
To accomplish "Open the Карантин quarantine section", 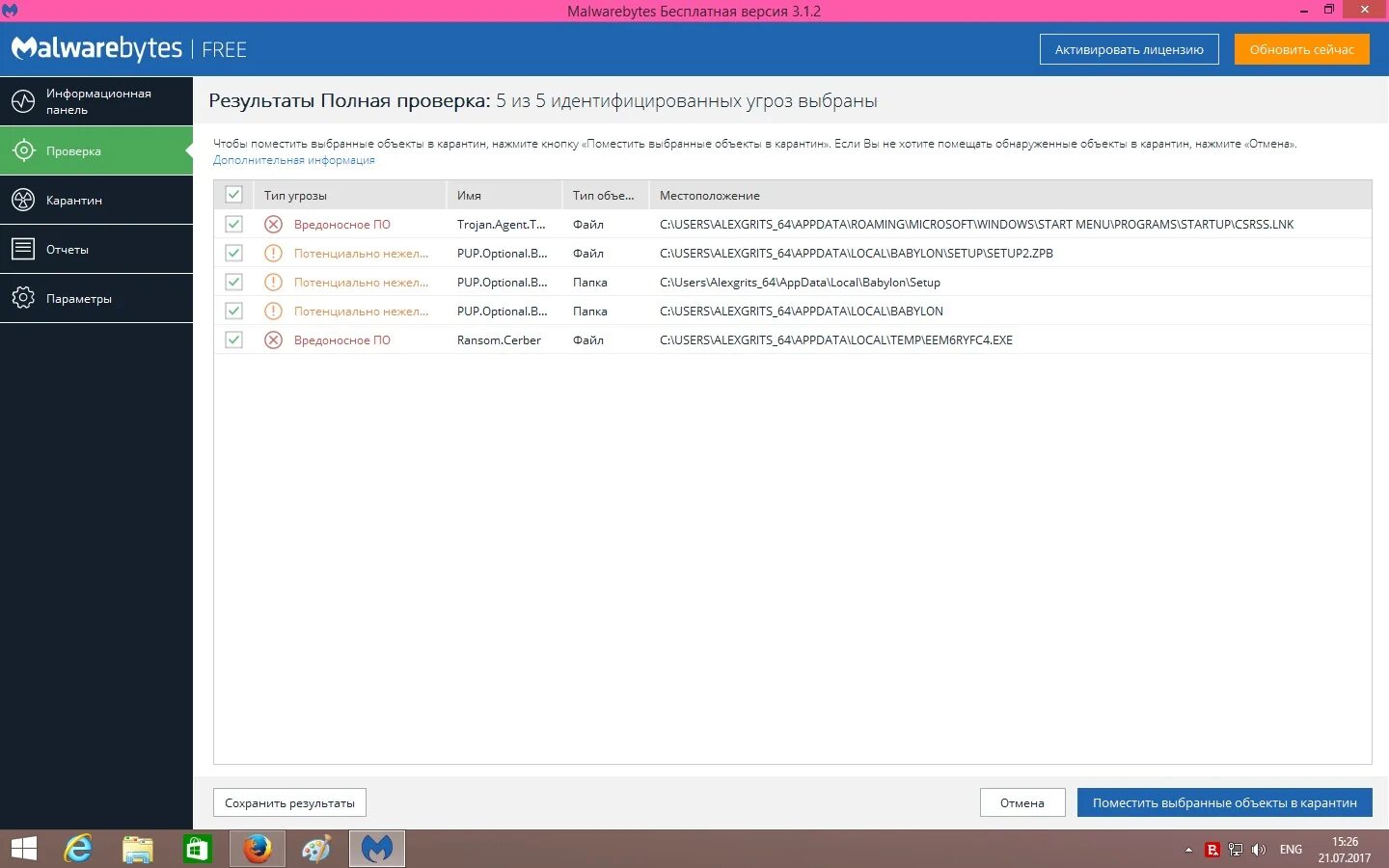I will tap(96, 200).
